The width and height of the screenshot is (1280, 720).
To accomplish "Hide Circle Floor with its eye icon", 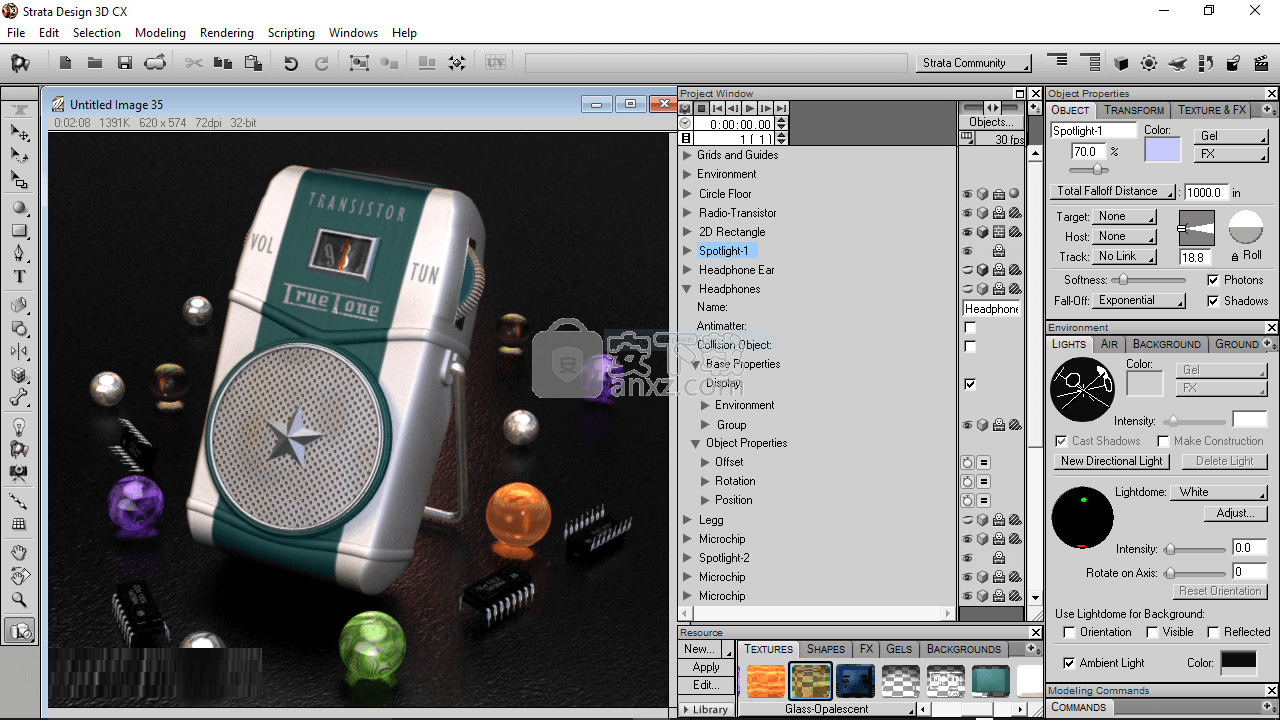I will [x=967, y=194].
